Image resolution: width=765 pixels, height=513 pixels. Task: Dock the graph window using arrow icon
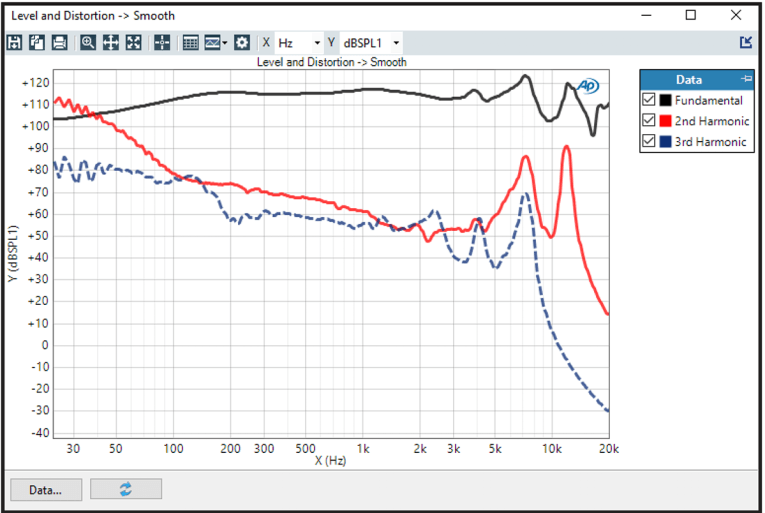[x=745, y=43]
